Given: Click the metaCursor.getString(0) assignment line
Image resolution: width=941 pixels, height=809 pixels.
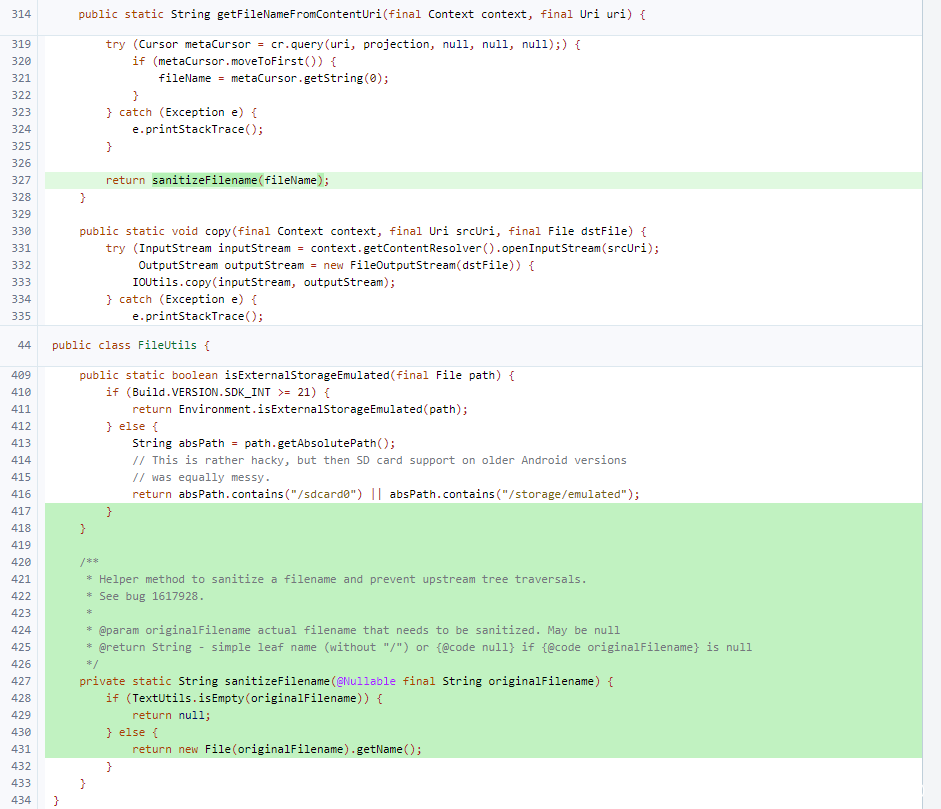Looking at the screenshot, I should 273,78.
